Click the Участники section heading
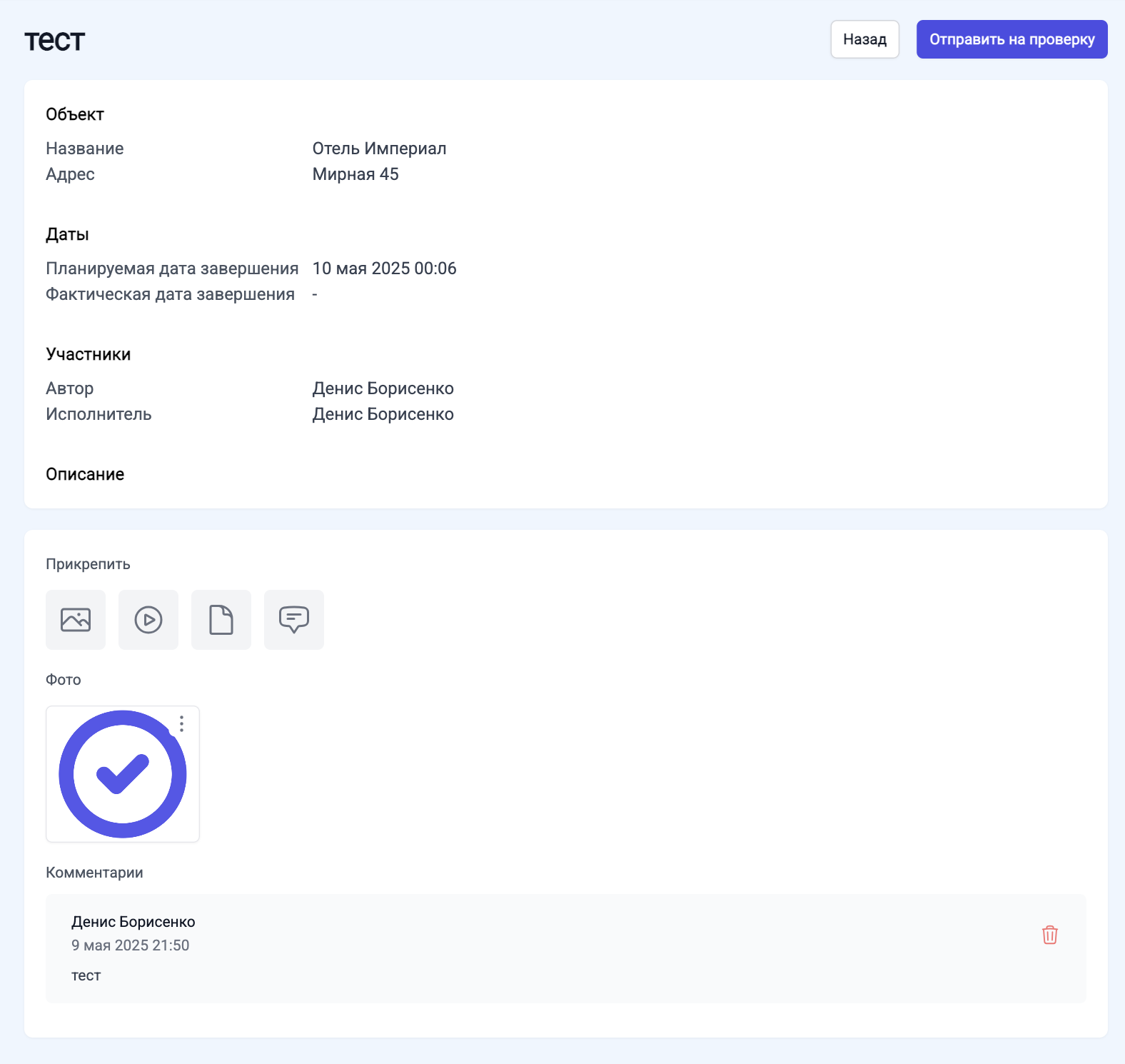The height and width of the screenshot is (1064, 1125). (89, 354)
